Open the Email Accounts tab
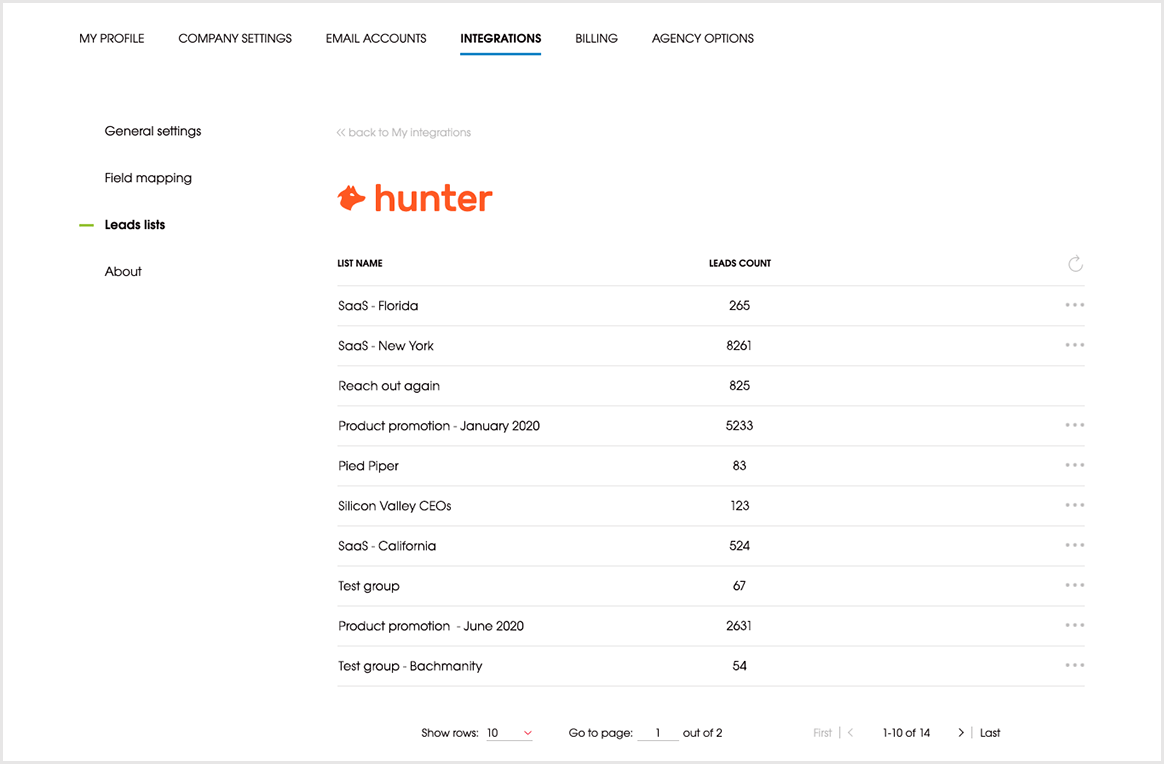The image size is (1164, 764). coord(376,39)
